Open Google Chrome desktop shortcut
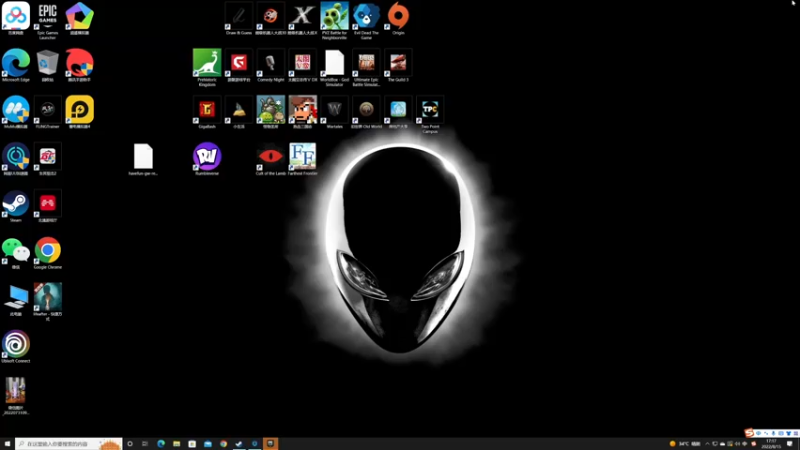The height and width of the screenshot is (450, 800). (47, 253)
